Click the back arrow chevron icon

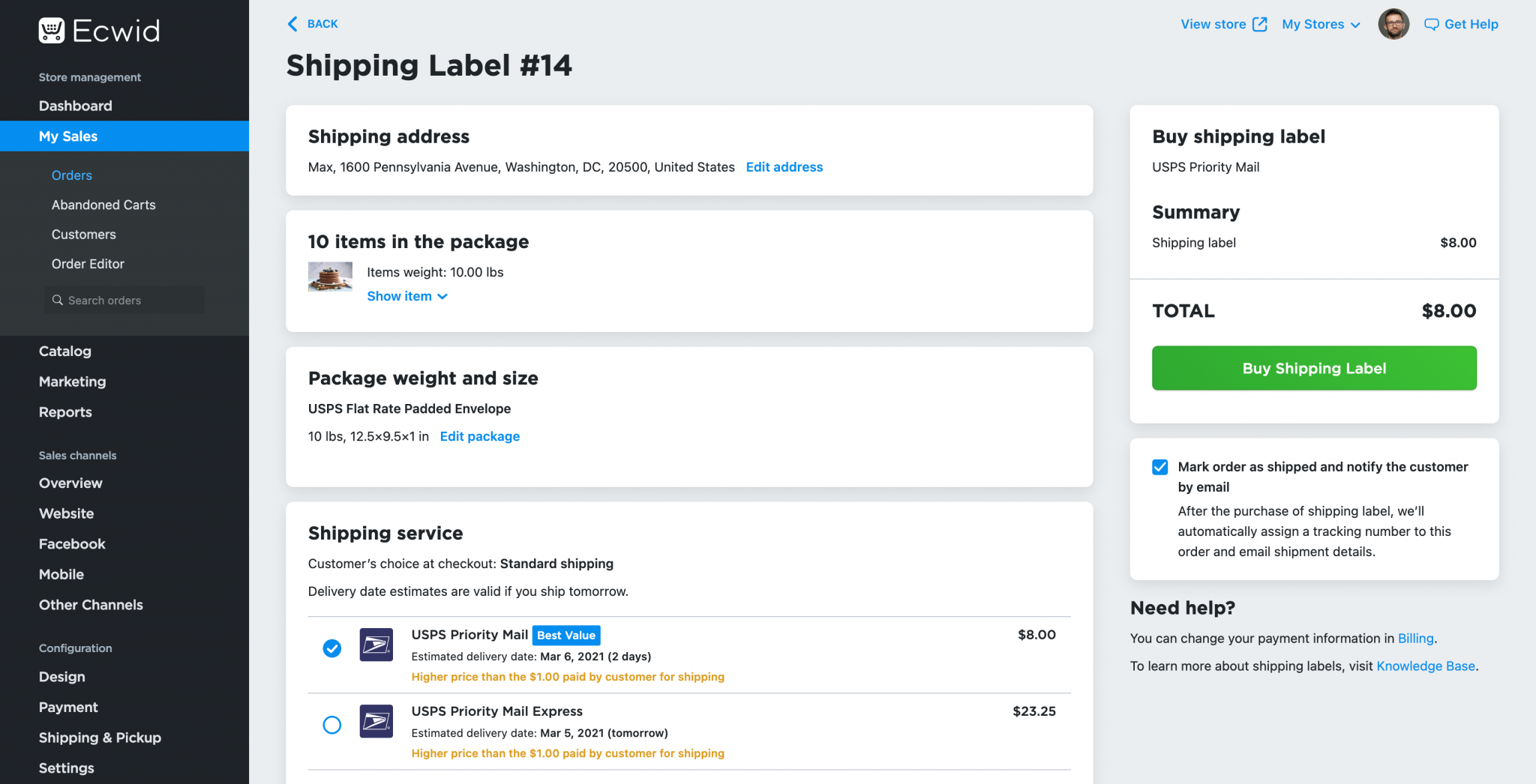click(292, 24)
